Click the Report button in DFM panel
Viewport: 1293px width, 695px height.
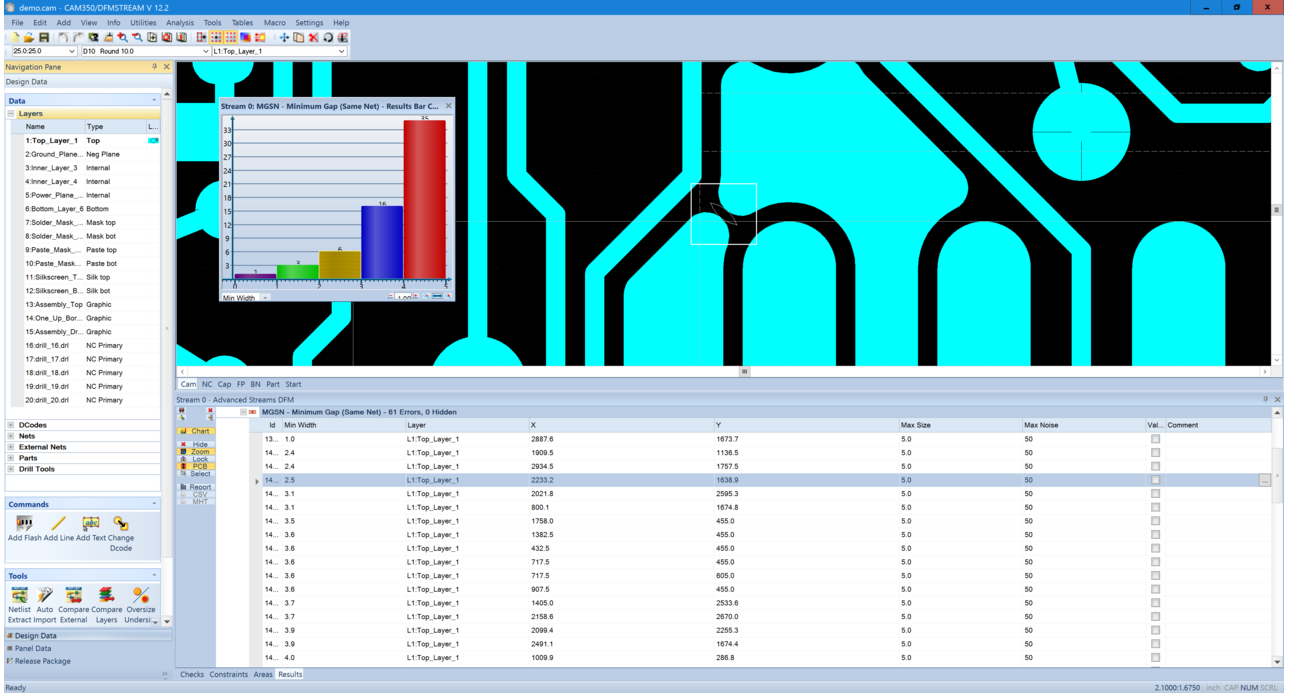click(196, 487)
